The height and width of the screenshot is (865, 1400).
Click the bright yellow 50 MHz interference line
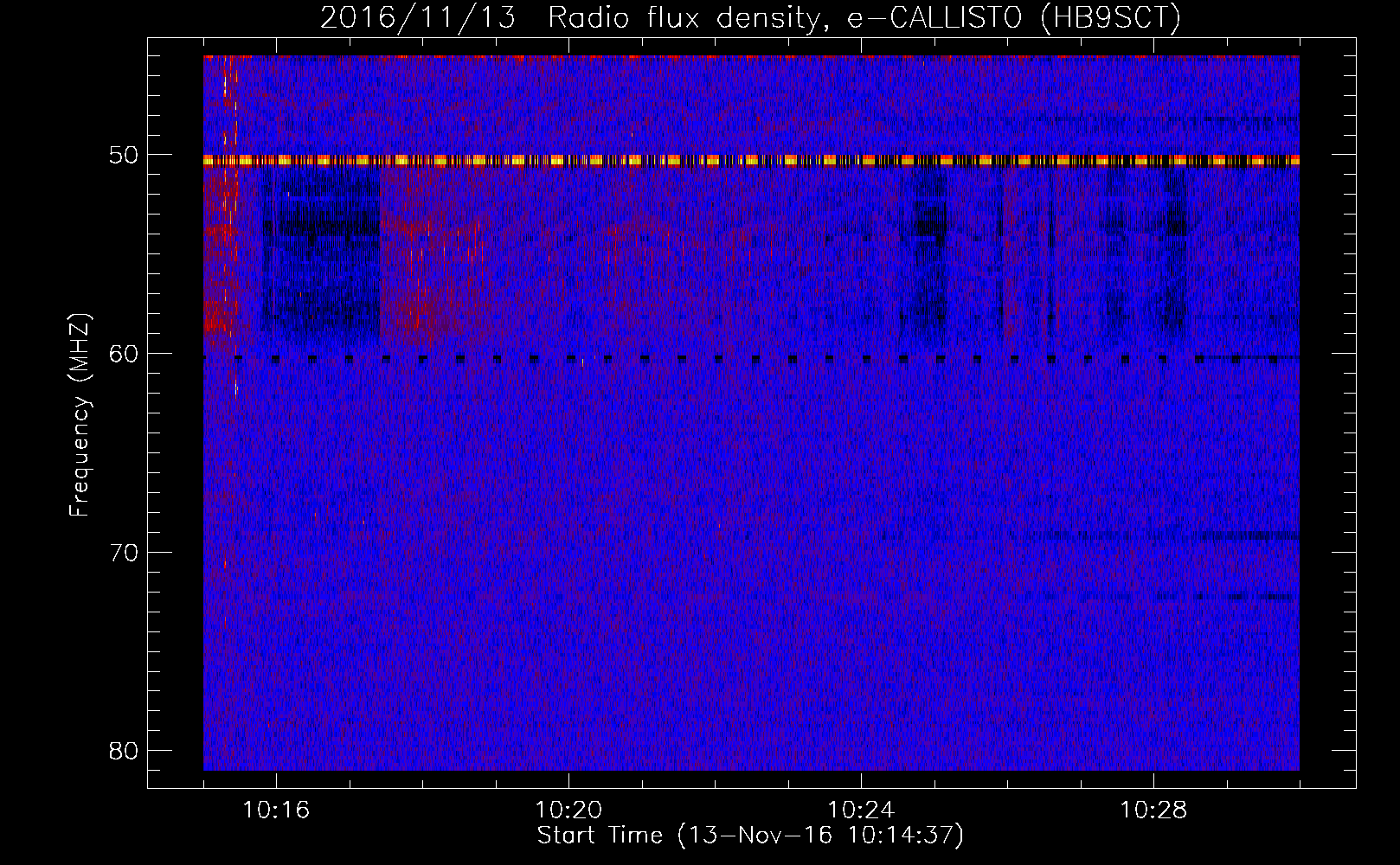click(751, 160)
